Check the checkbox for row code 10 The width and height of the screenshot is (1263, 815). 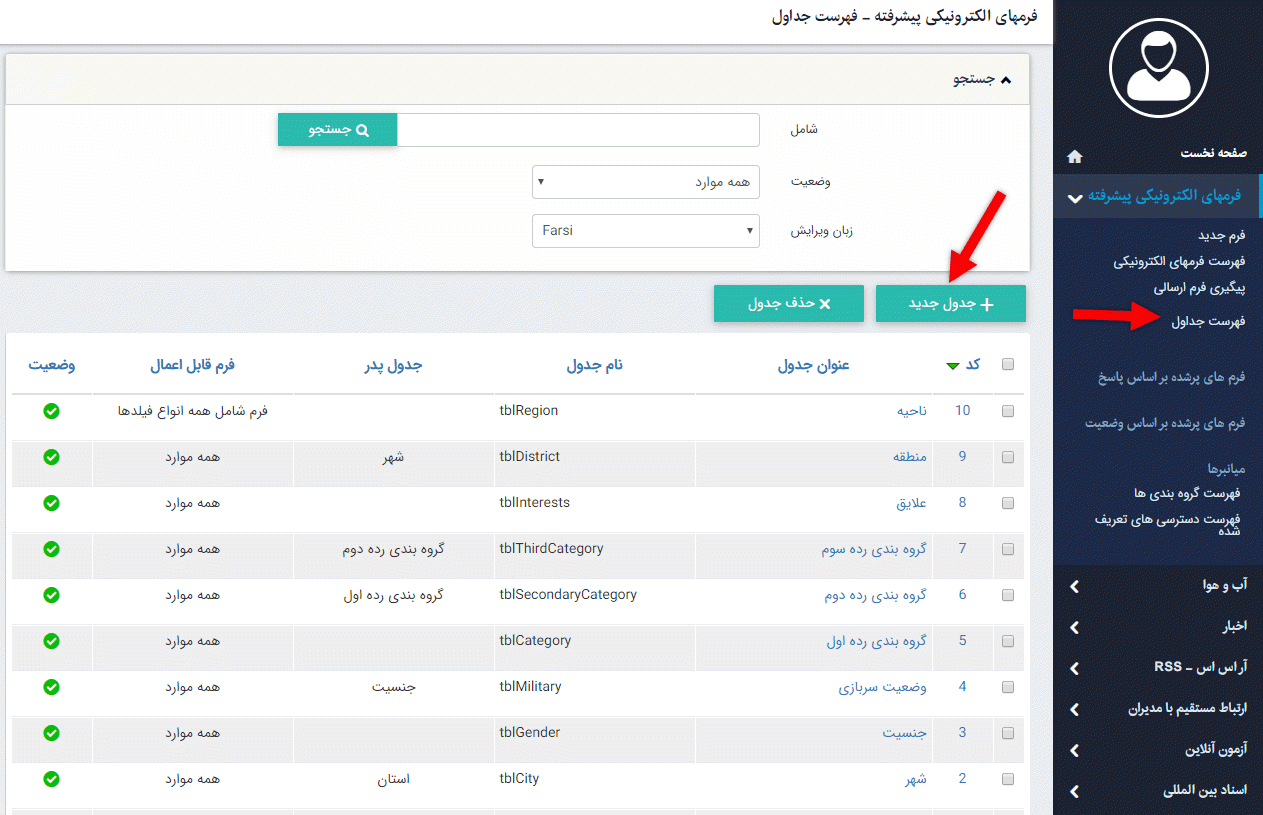[x=1008, y=410]
